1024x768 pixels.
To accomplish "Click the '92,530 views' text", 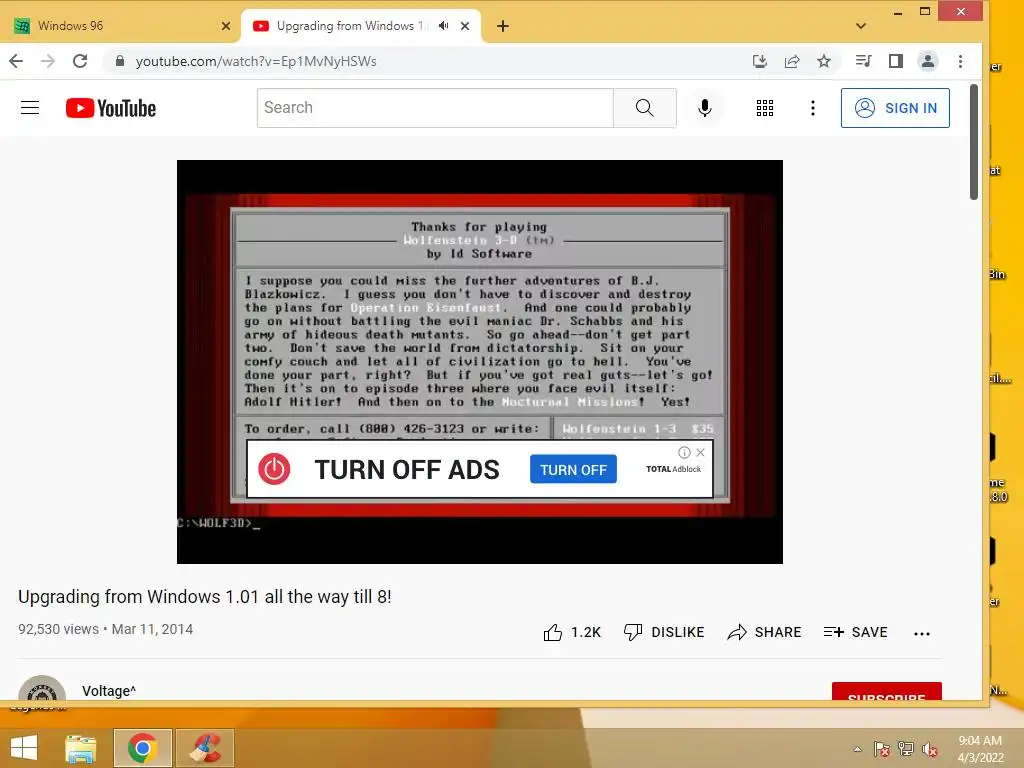I will point(58,630).
